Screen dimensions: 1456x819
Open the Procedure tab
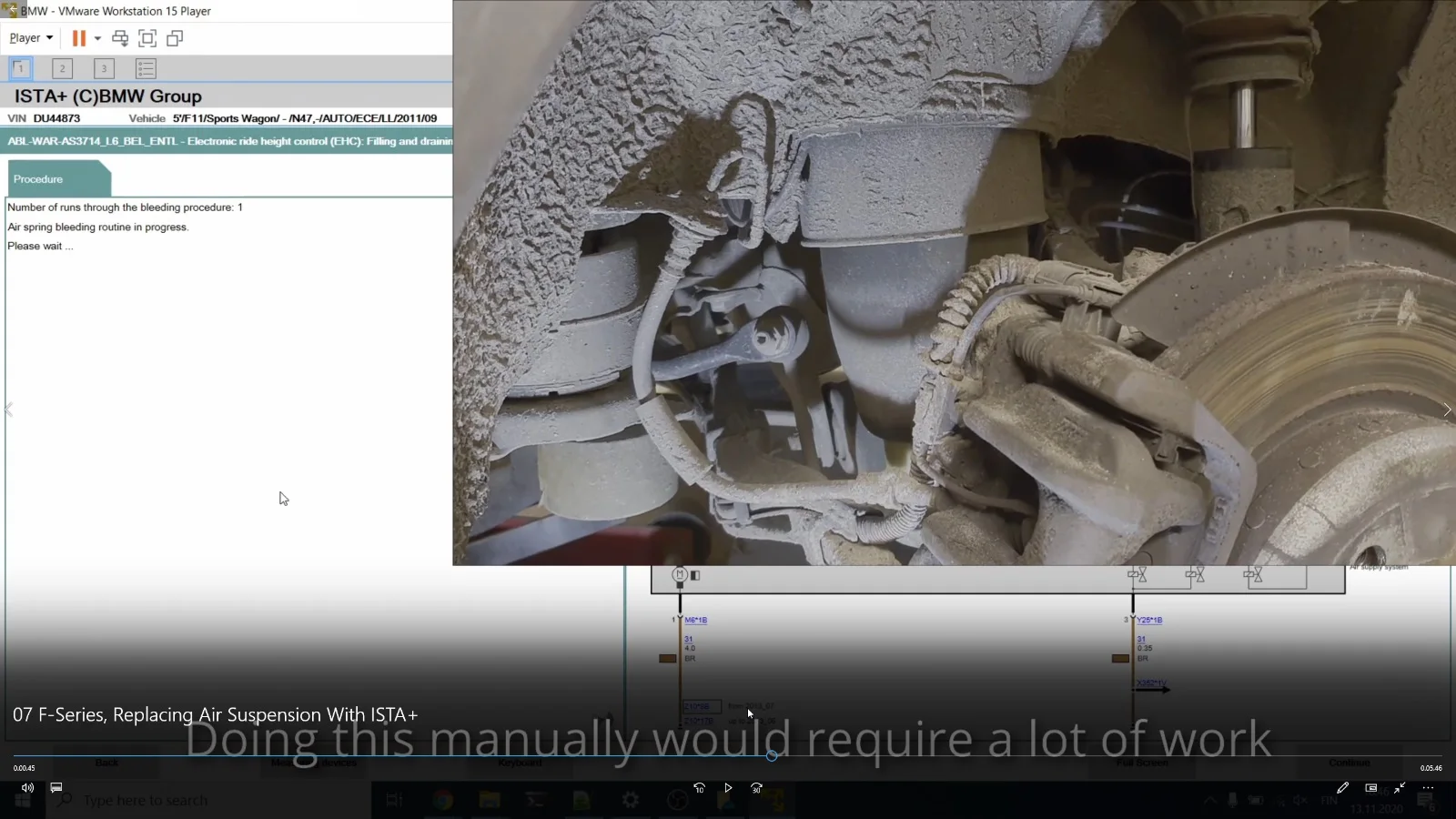point(58,178)
